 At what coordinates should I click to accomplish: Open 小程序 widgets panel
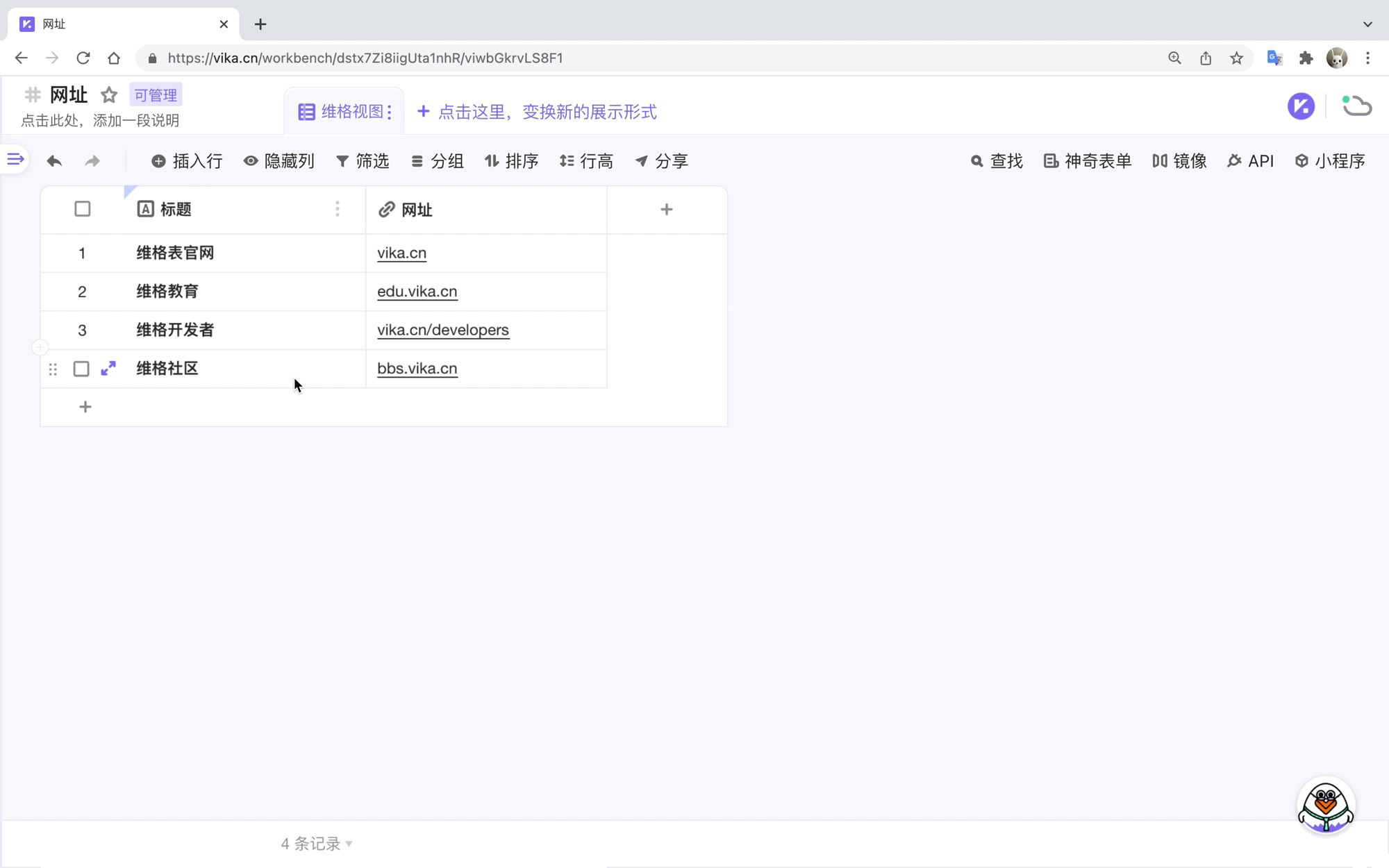click(x=1331, y=161)
